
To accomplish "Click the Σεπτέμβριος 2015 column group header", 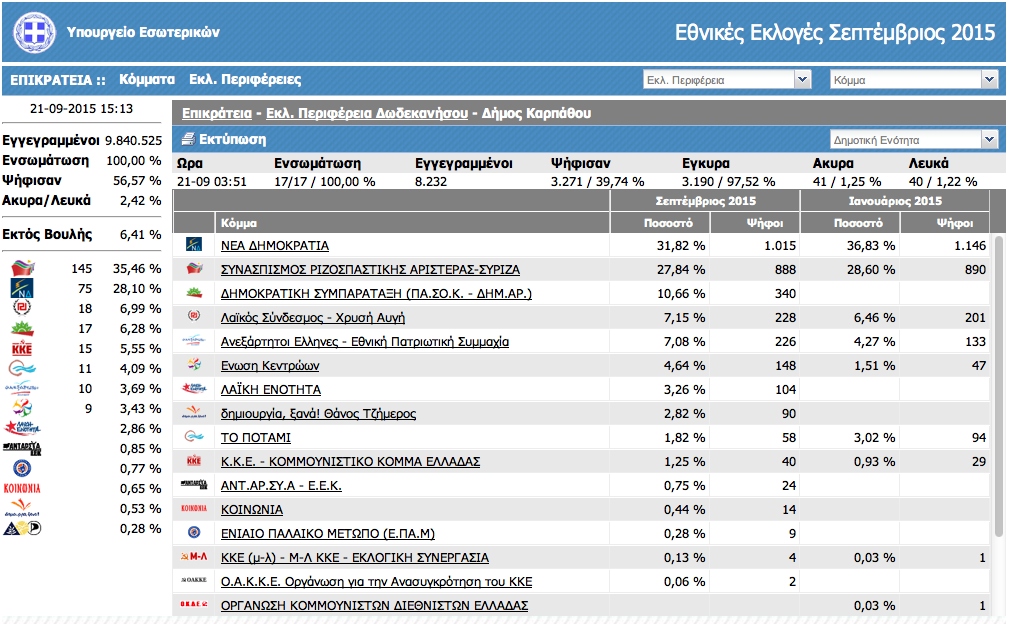I will coord(706,201).
